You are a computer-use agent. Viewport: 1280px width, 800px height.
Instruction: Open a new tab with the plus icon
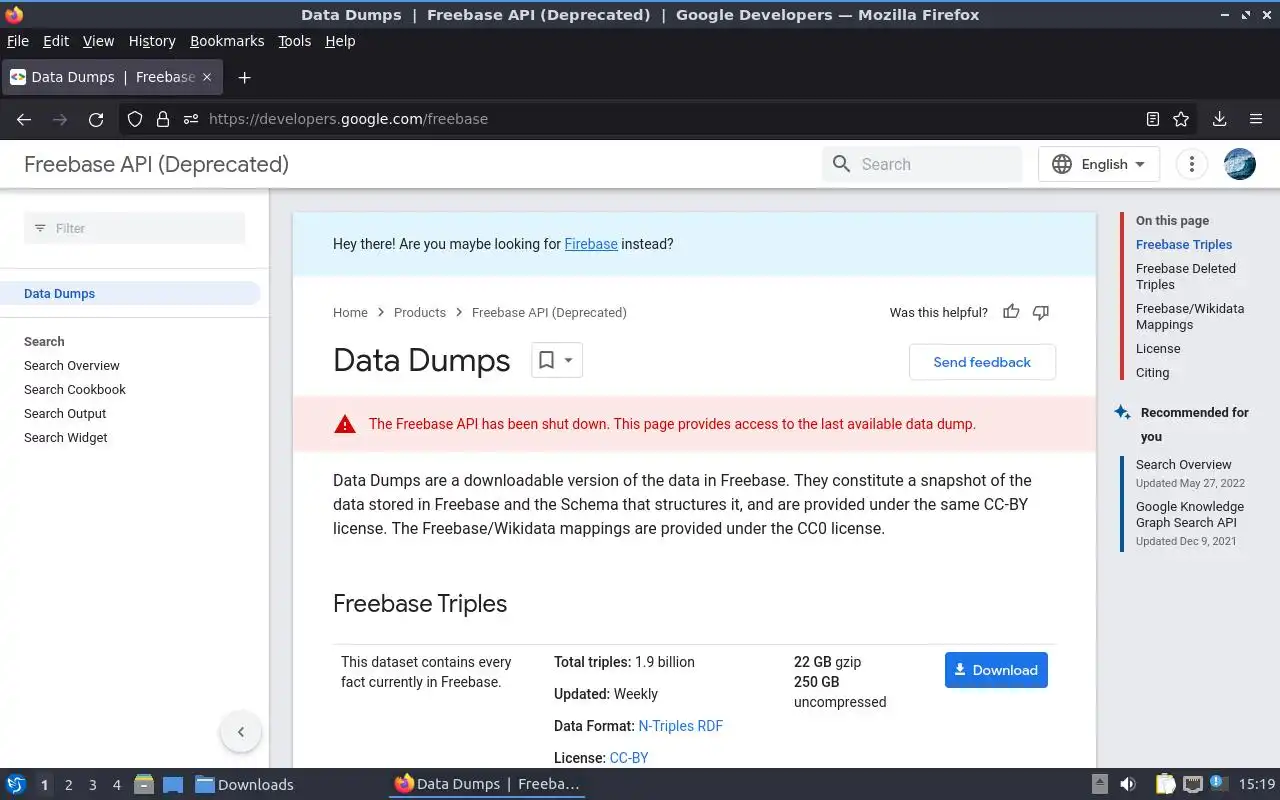[244, 77]
